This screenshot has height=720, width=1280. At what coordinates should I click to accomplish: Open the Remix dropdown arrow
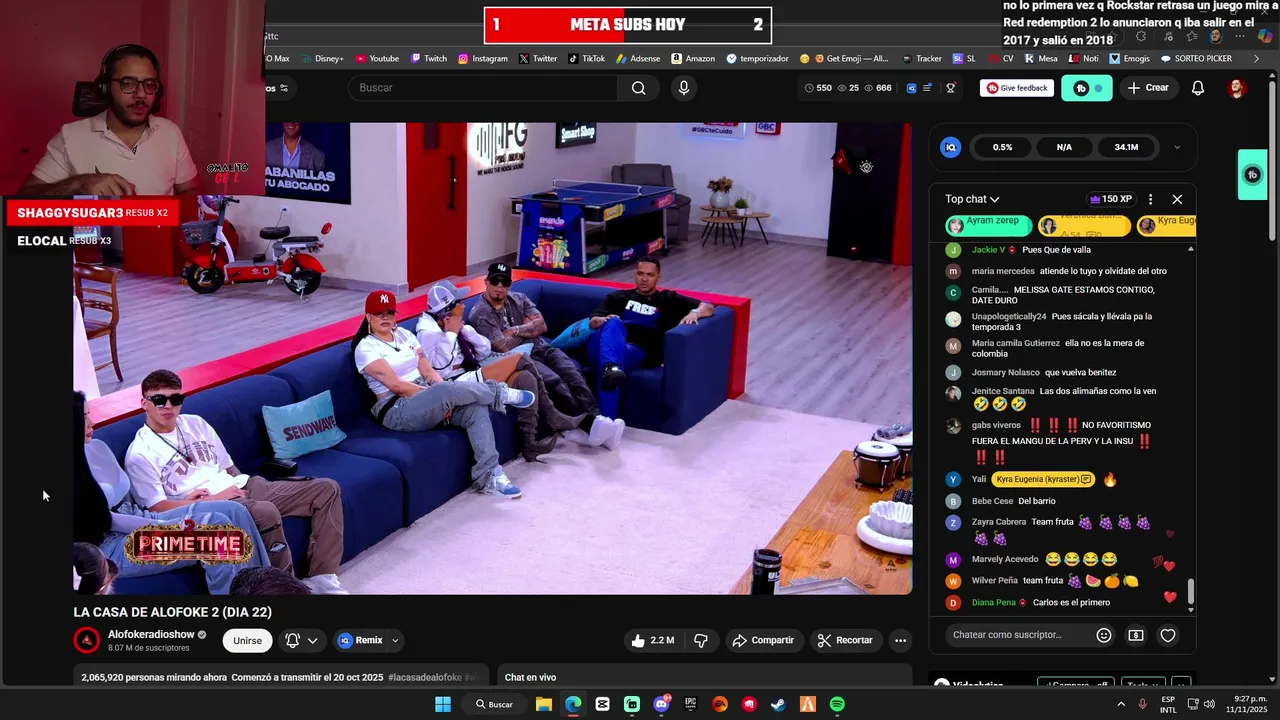pos(395,640)
